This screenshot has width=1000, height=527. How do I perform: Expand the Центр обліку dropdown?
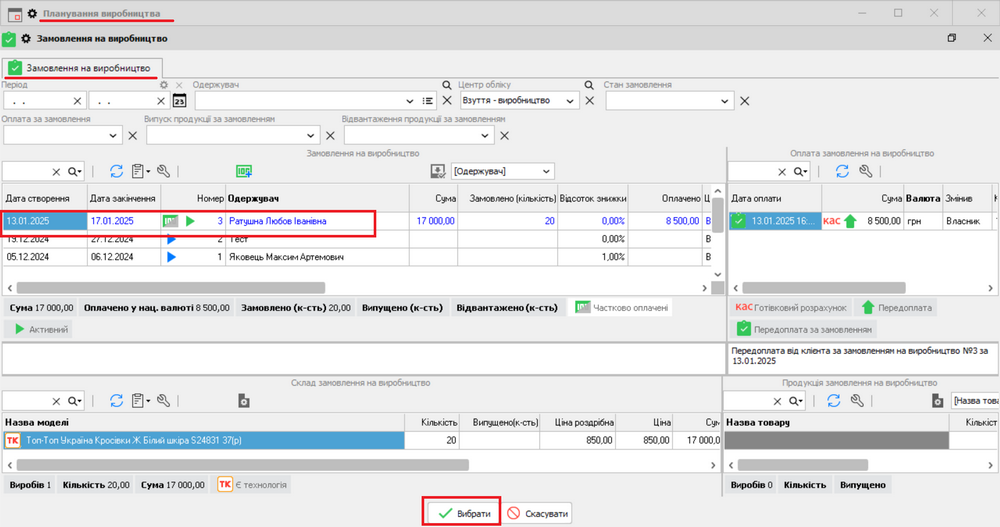[570, 101]
